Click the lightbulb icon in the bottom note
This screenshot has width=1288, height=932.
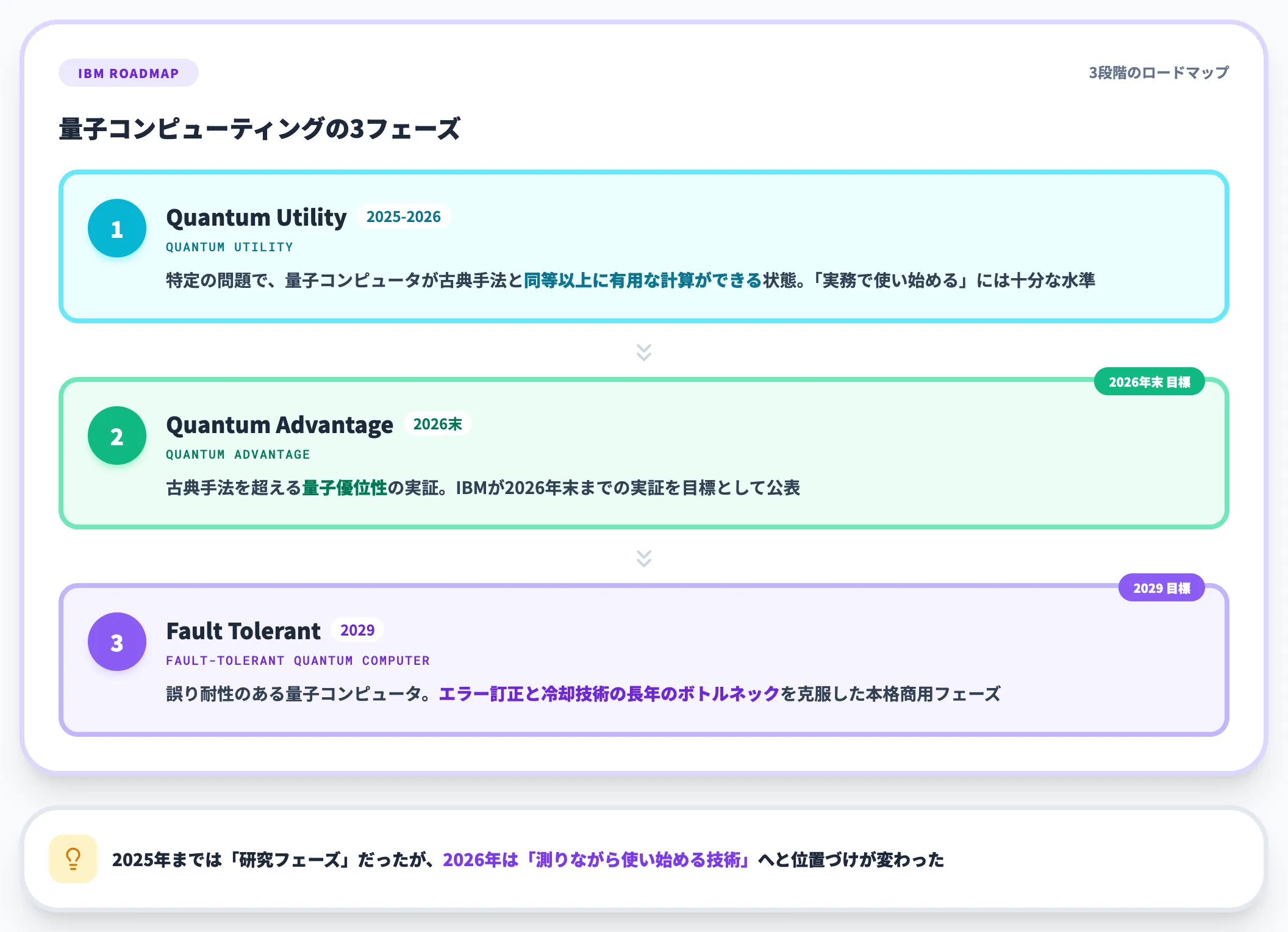[73, 859]
